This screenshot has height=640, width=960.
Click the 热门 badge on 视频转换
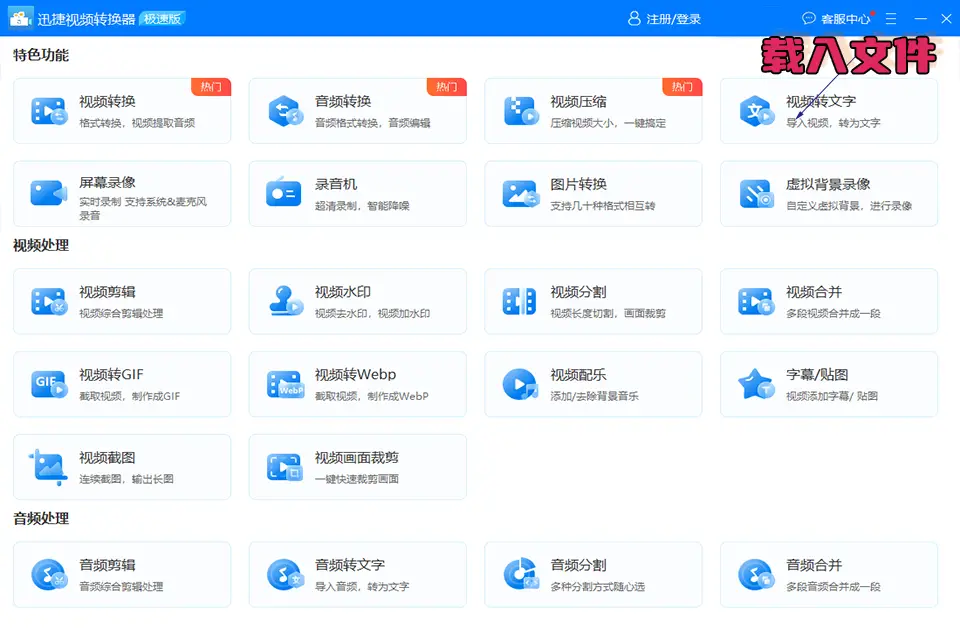(211, 87)
